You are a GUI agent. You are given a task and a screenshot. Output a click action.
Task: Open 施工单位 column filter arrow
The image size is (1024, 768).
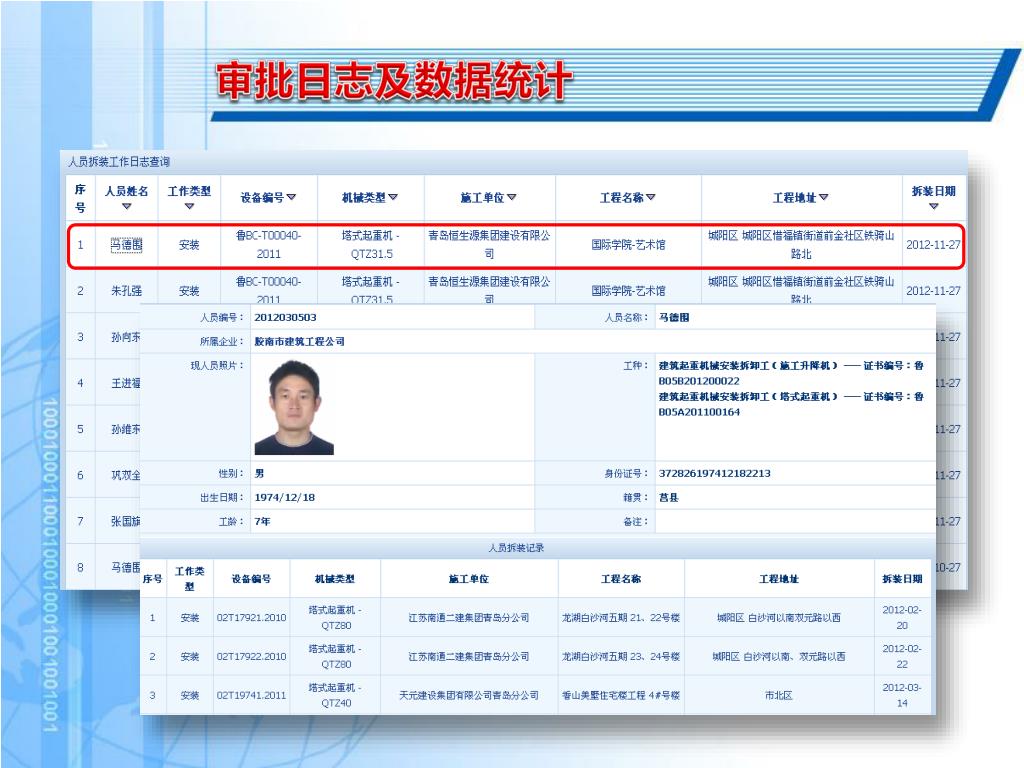click(x=511, y=197)
